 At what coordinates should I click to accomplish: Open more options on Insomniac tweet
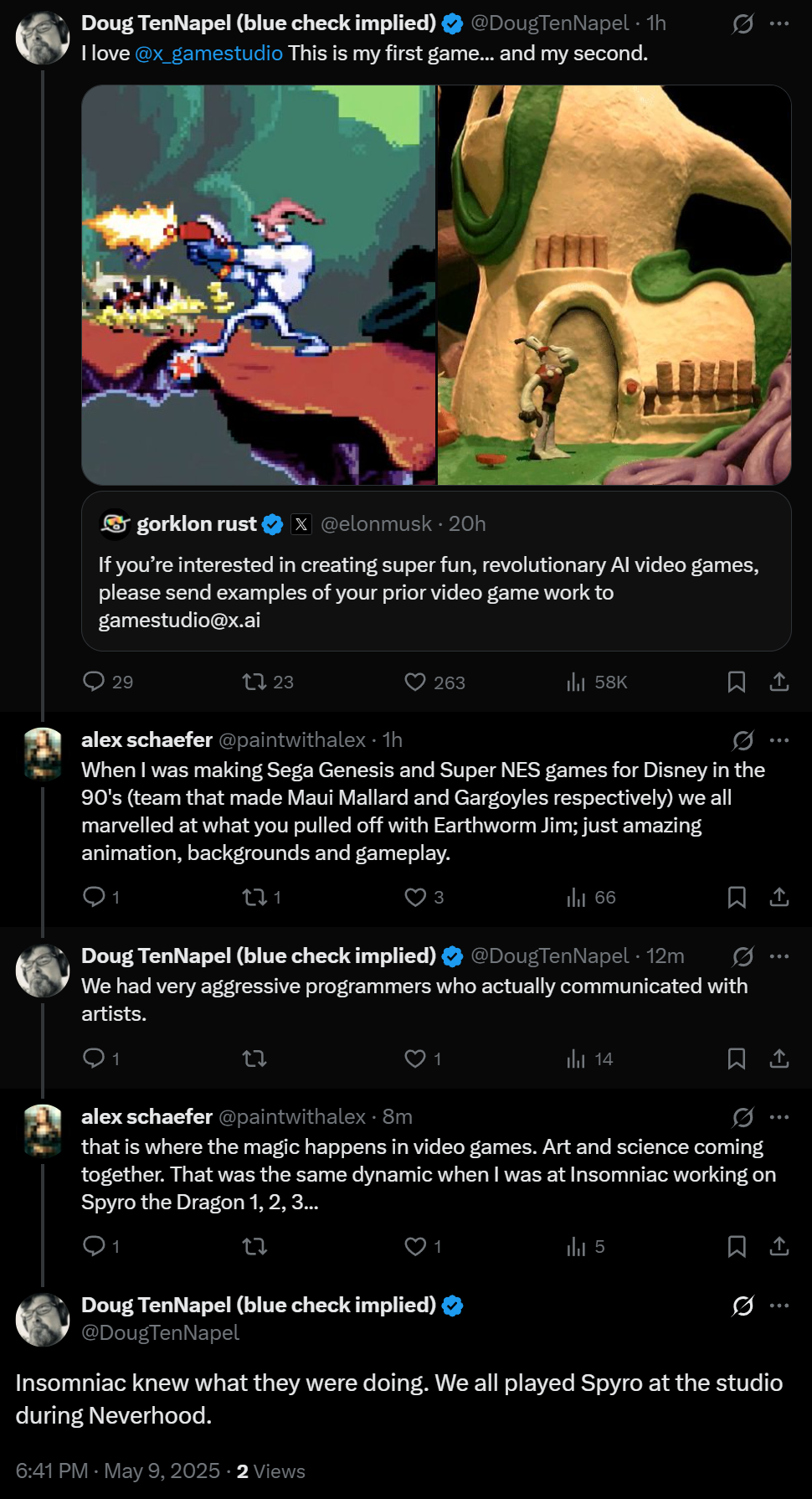(779, 1305)
